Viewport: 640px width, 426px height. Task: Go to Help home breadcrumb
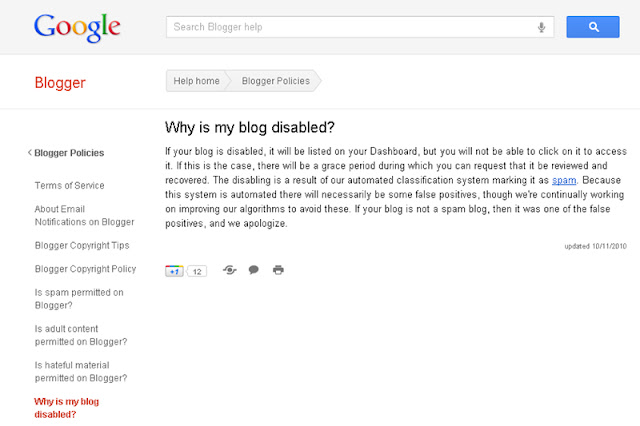pyautogui.click(x=196, y=81)
